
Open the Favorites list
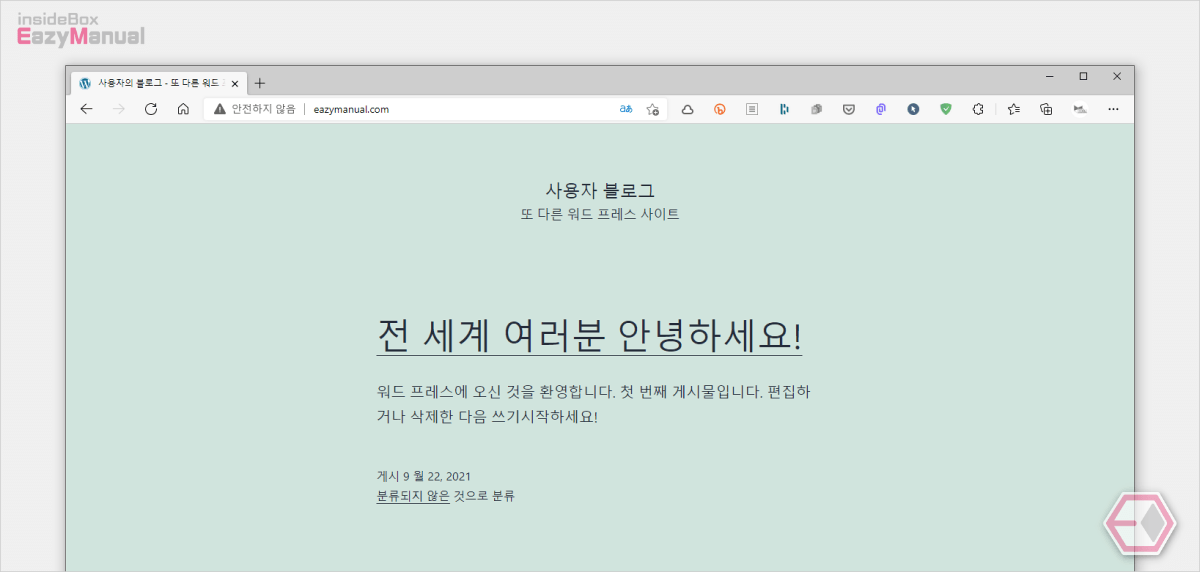[x=1014, y=109]
